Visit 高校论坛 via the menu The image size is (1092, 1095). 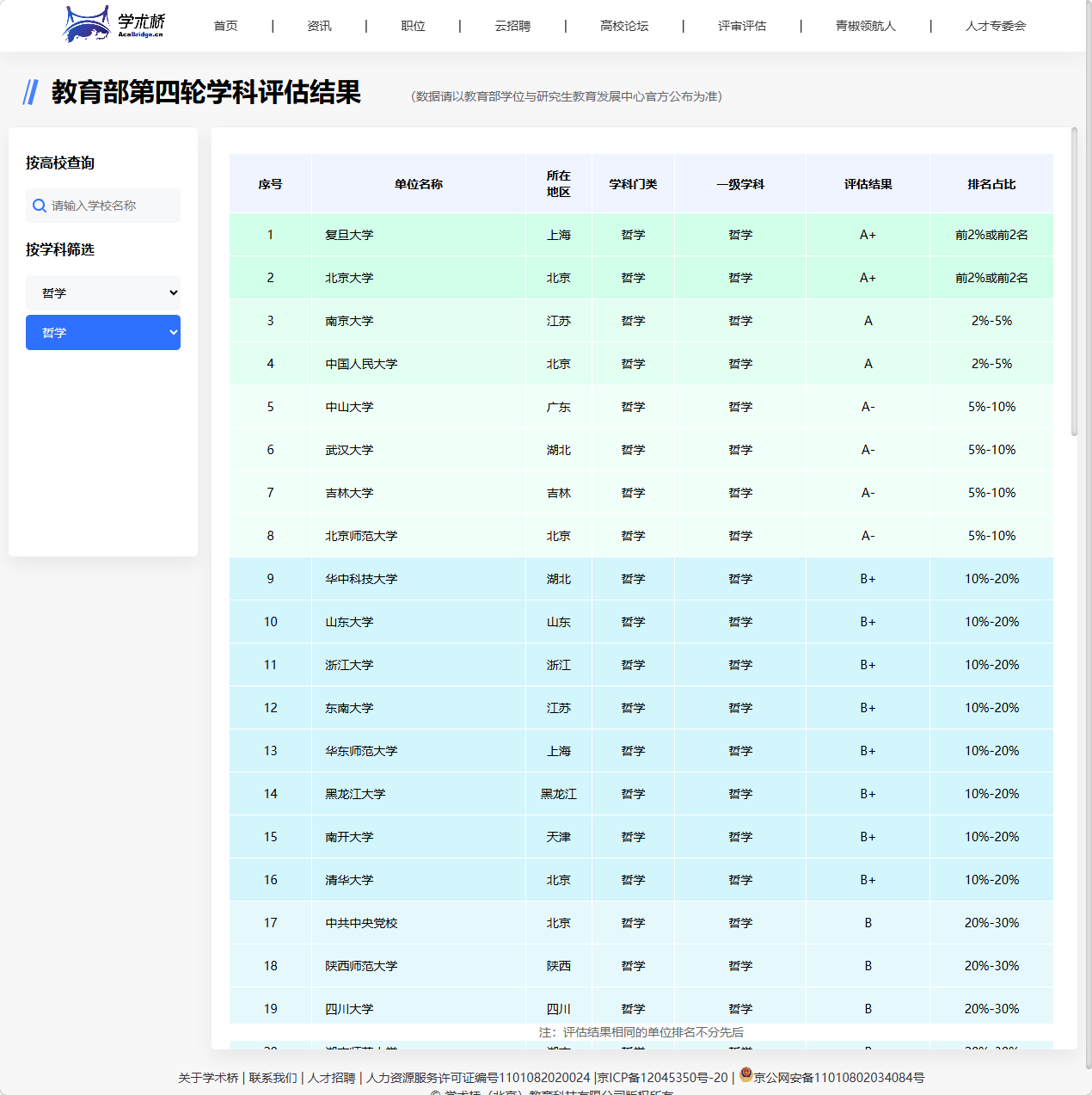(623, 26)
